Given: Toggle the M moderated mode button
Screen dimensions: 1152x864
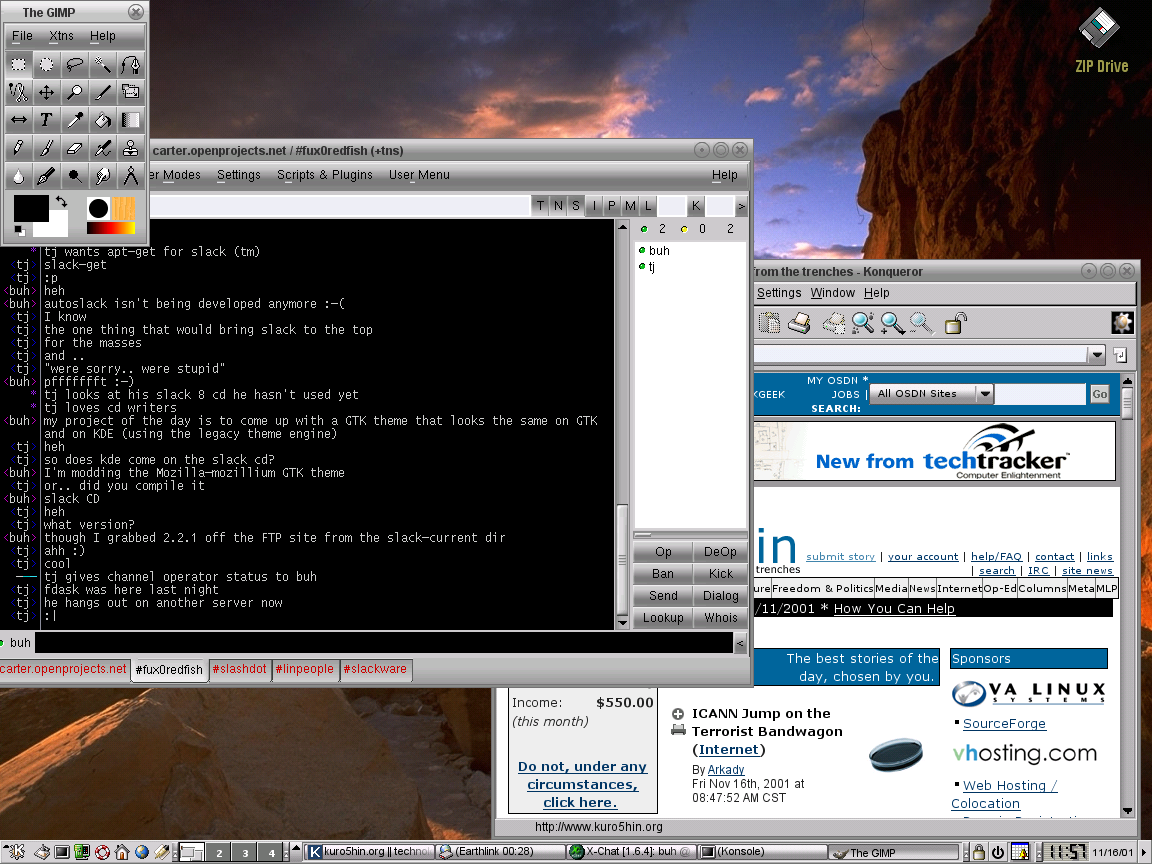Looking at the screenshot, I should coord(630,206).
